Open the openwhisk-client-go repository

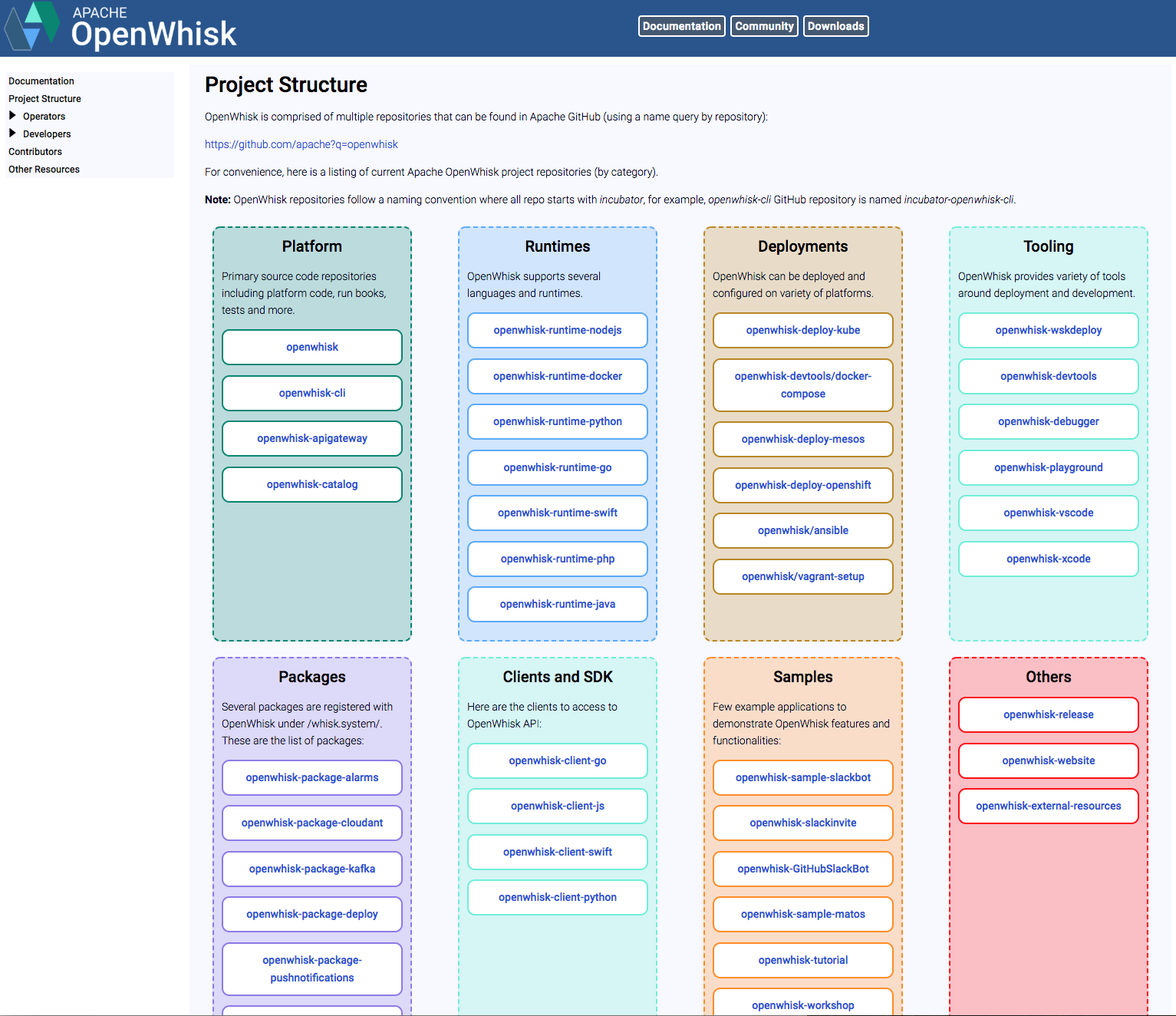[x=558, y=760]
